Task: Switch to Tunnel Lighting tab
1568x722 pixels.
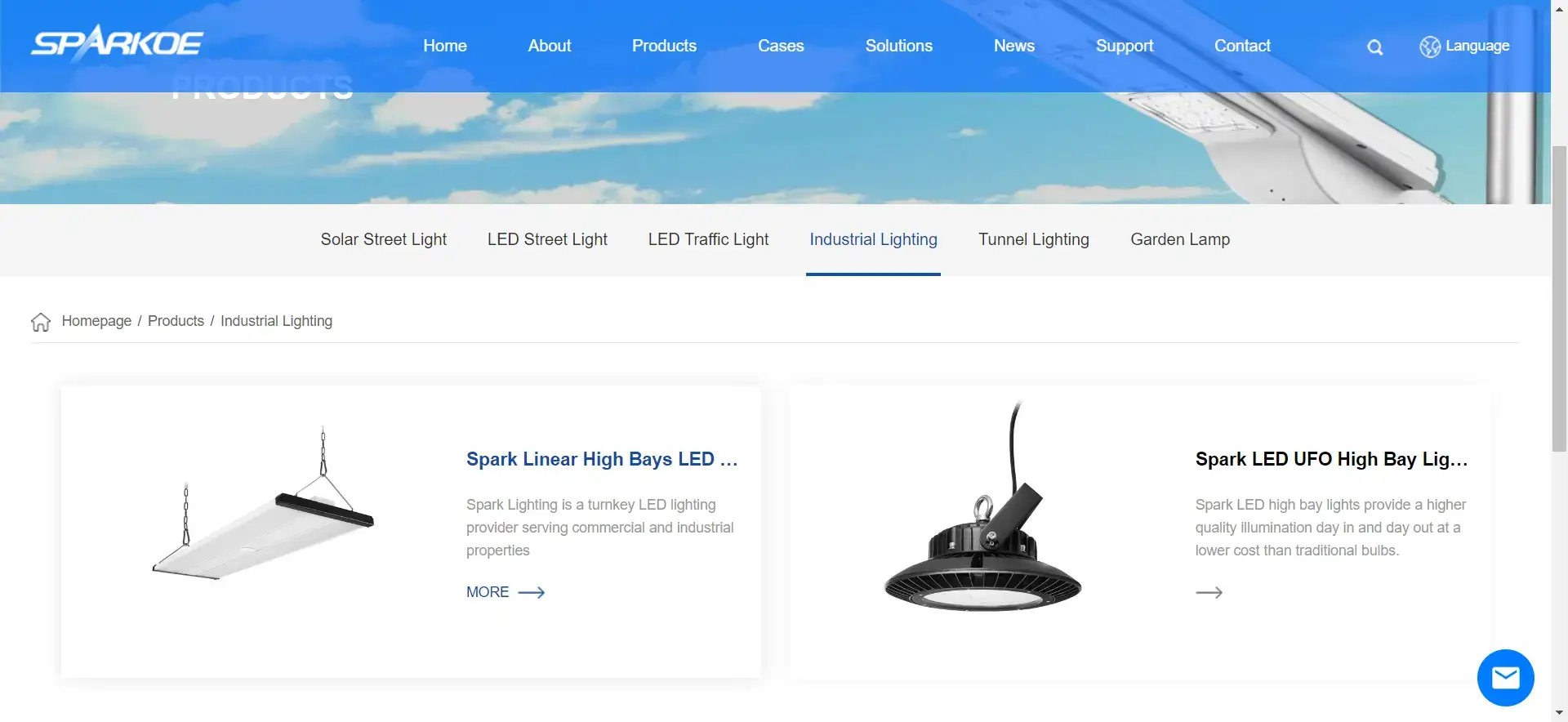Action: (1034, 239)
